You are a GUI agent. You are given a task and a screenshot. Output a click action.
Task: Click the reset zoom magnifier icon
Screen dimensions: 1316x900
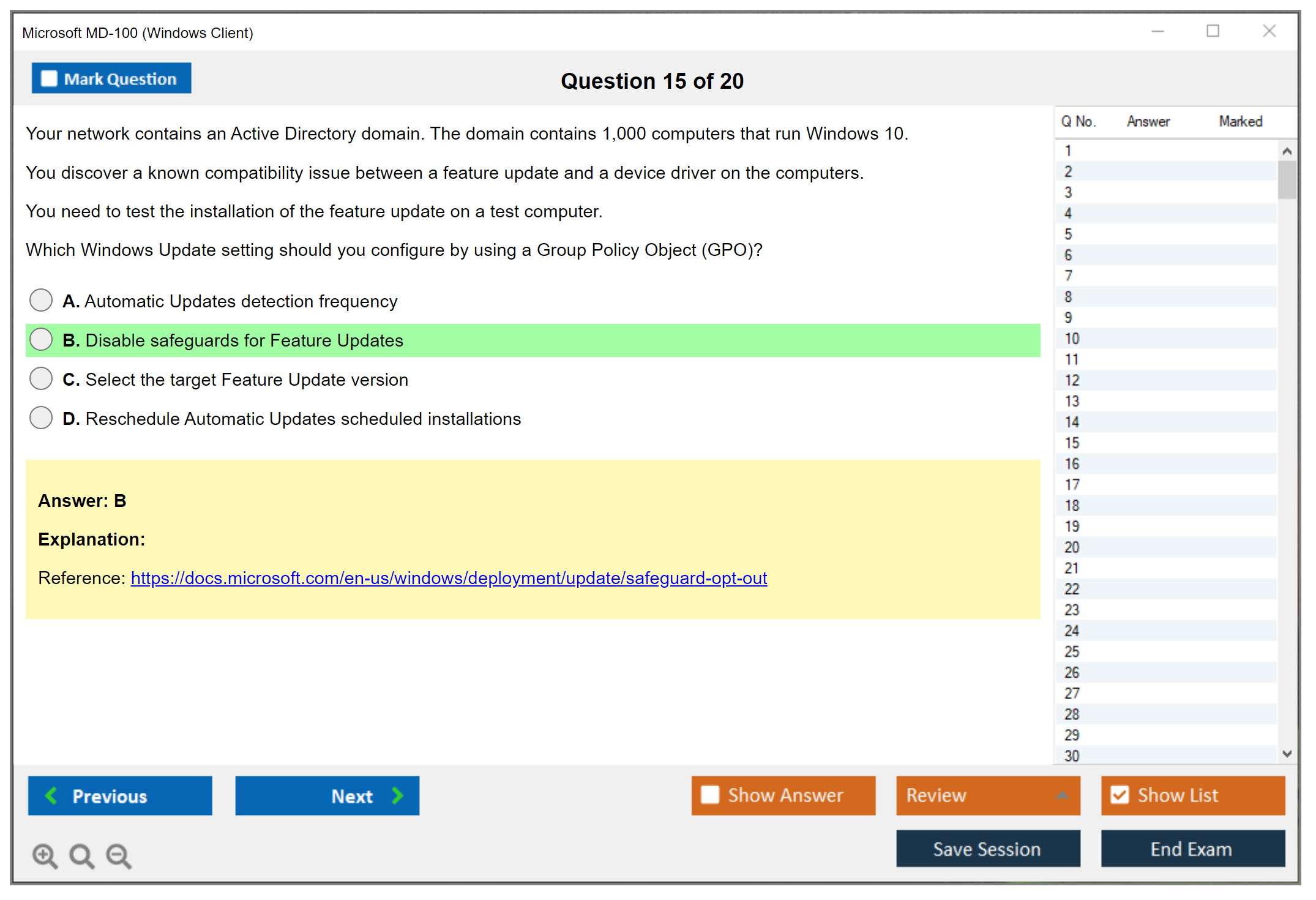pos(81,855)
